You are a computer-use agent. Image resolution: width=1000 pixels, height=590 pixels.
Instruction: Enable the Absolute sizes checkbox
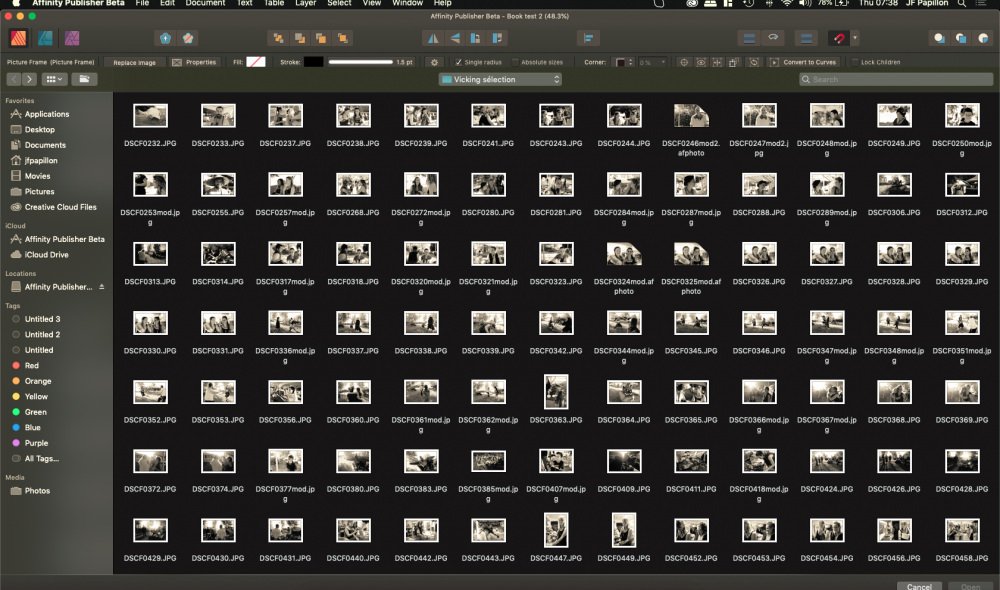(x=515, y=62)
